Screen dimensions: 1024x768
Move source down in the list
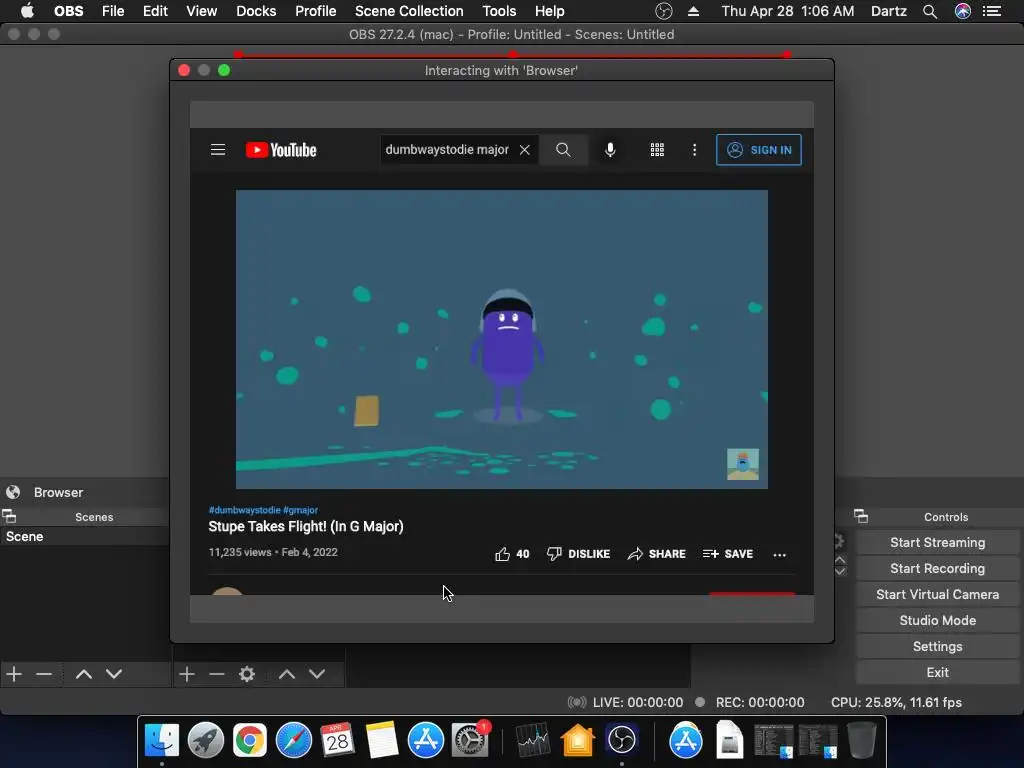tap(317, 674)
